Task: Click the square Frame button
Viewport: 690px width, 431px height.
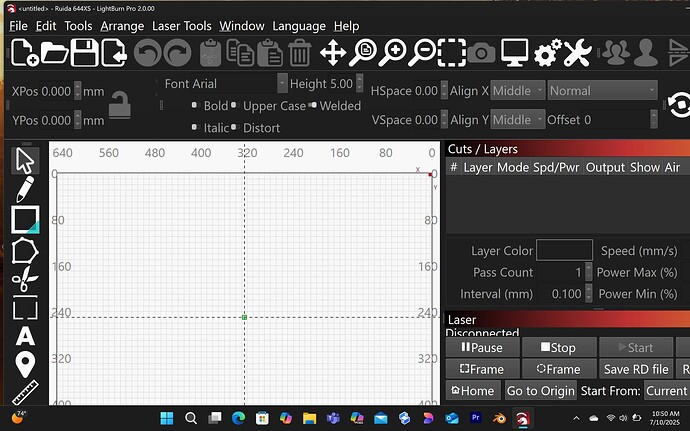Action: pos(483,369)
